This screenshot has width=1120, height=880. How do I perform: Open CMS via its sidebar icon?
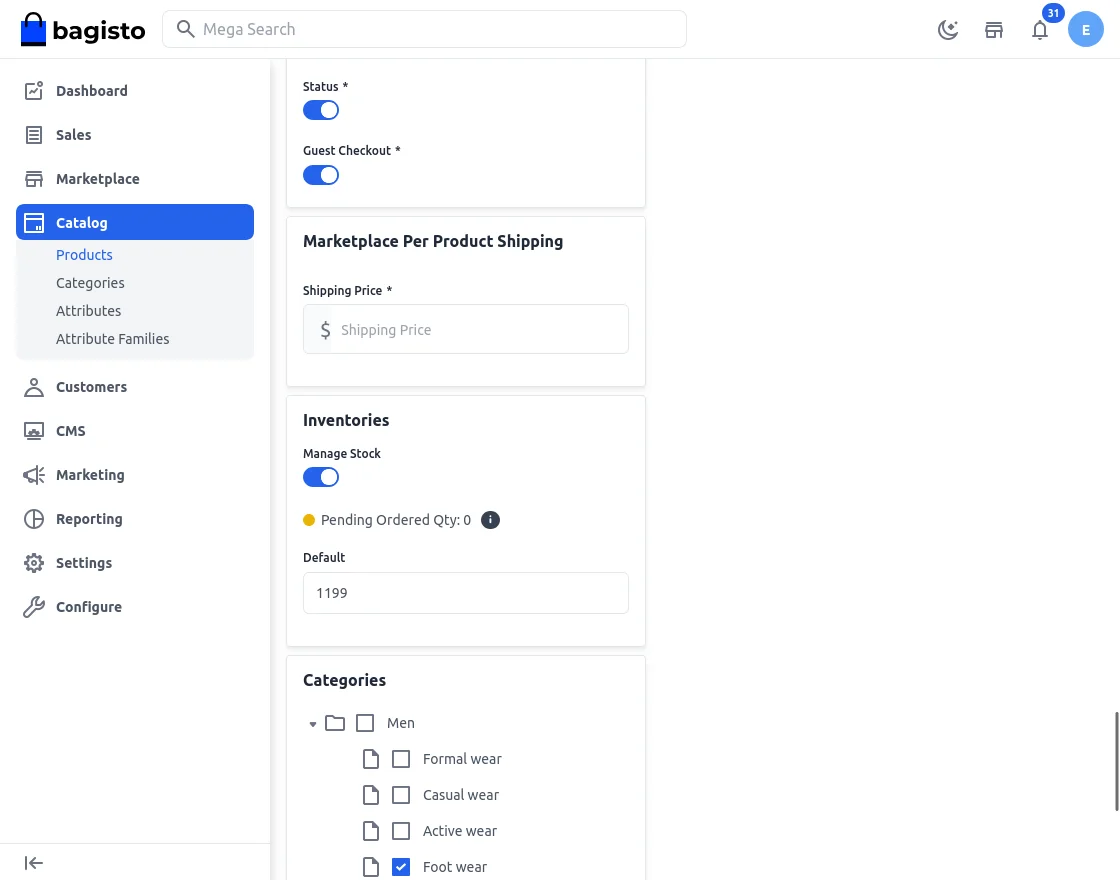[x=34, y=431]
